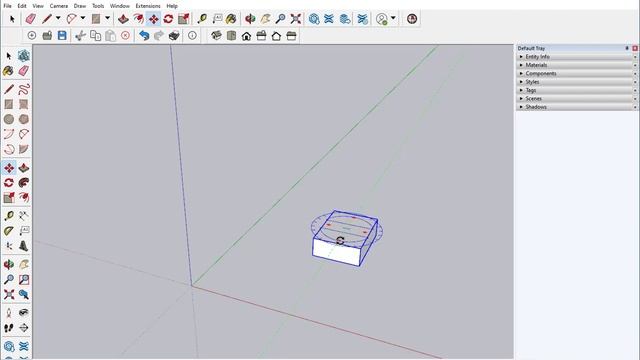Screen dimensions: 640x360
Task: Open the user account dropdown arrow
Action: coord(393,18)
